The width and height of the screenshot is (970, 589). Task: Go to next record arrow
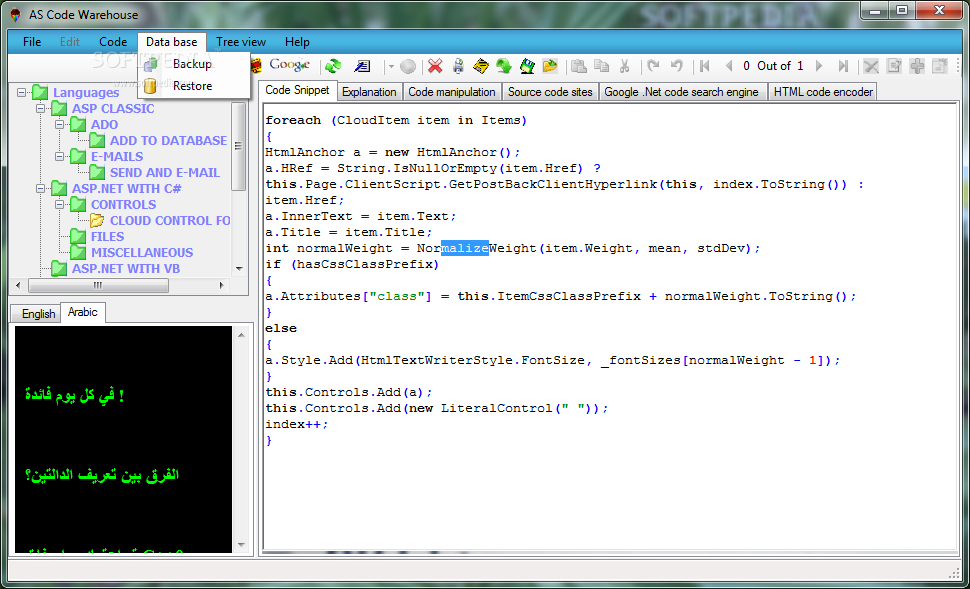820,66
